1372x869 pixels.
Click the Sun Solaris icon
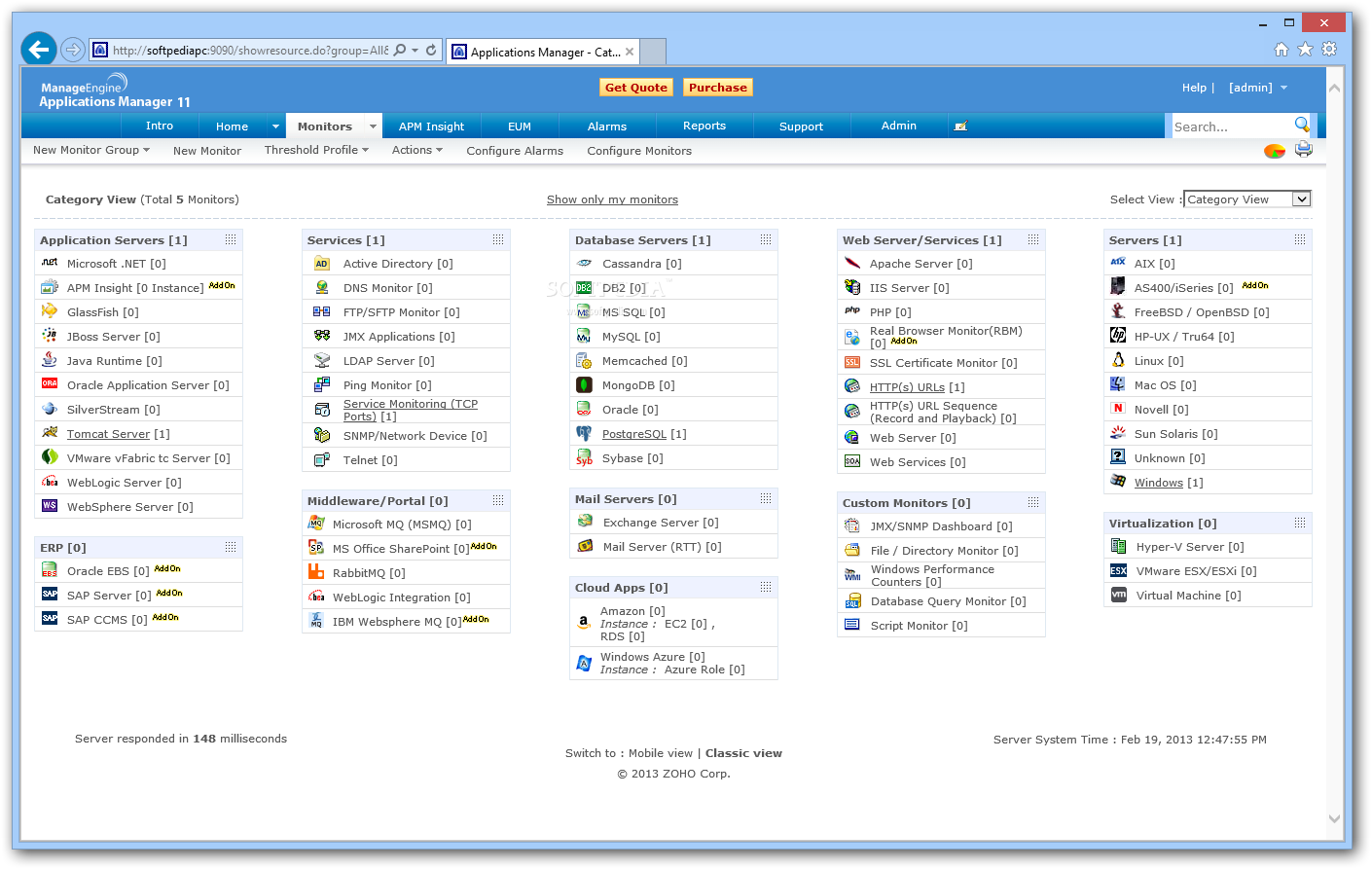coord(1118,433)
